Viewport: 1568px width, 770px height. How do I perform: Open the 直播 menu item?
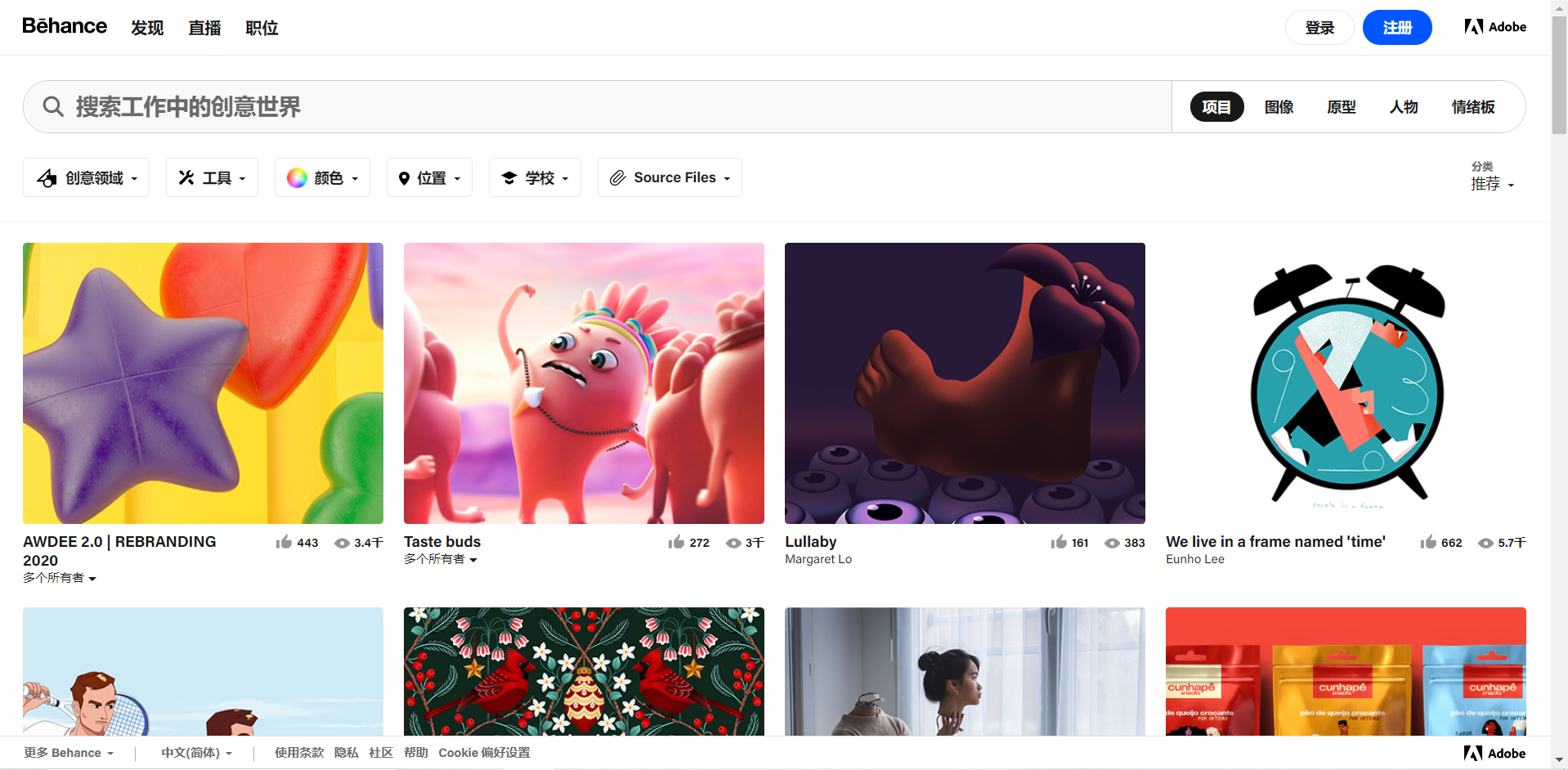[x=204, y=28]
